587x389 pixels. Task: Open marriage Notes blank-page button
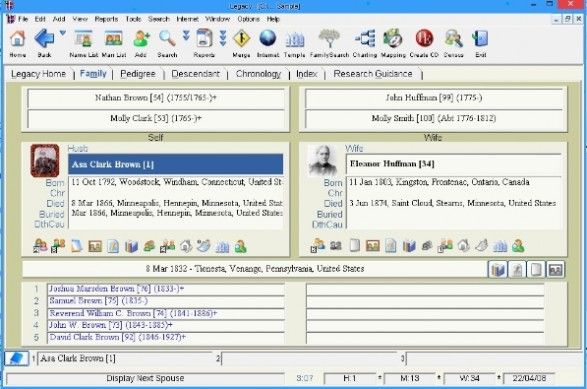[x=536, y=270]
